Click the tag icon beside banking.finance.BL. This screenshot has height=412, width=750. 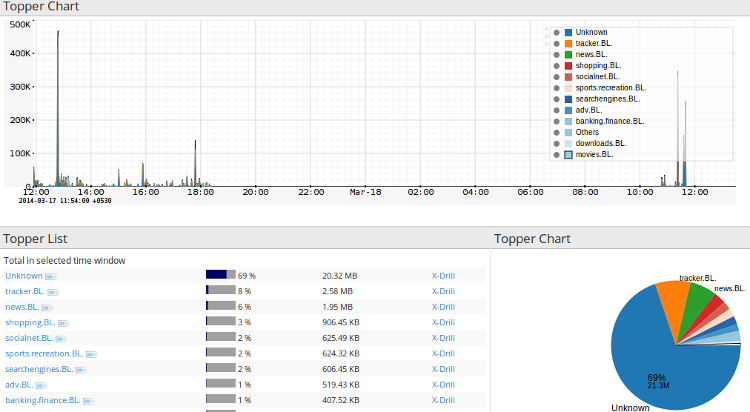point(88,401)
